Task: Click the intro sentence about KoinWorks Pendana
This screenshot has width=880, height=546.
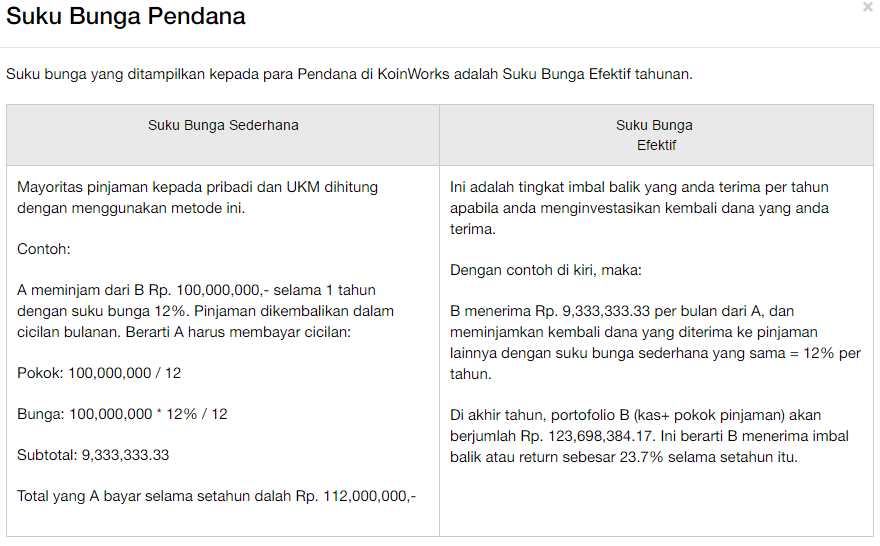Action: (349, 74)
